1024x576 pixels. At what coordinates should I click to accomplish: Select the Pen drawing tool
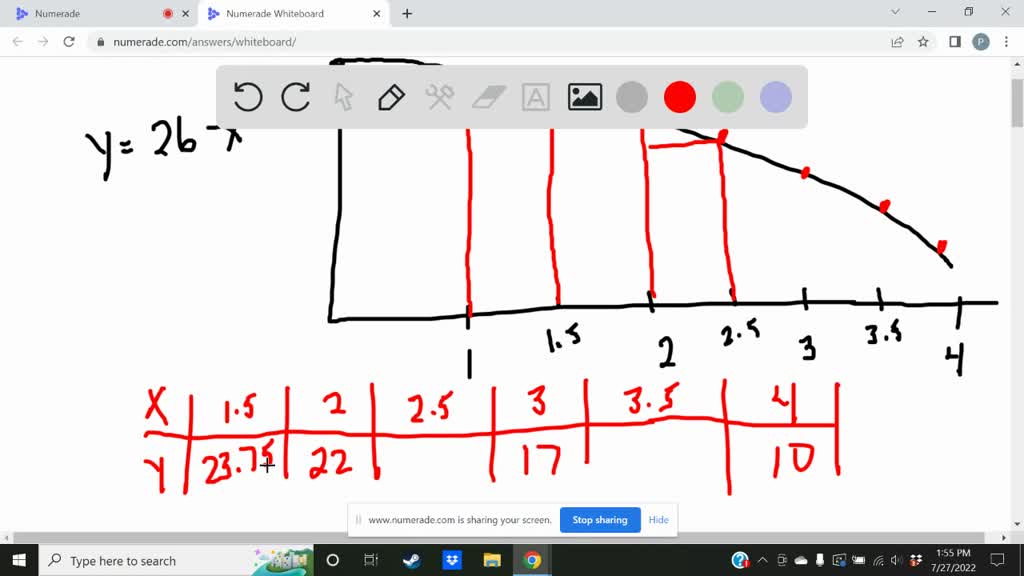point(390,96)
